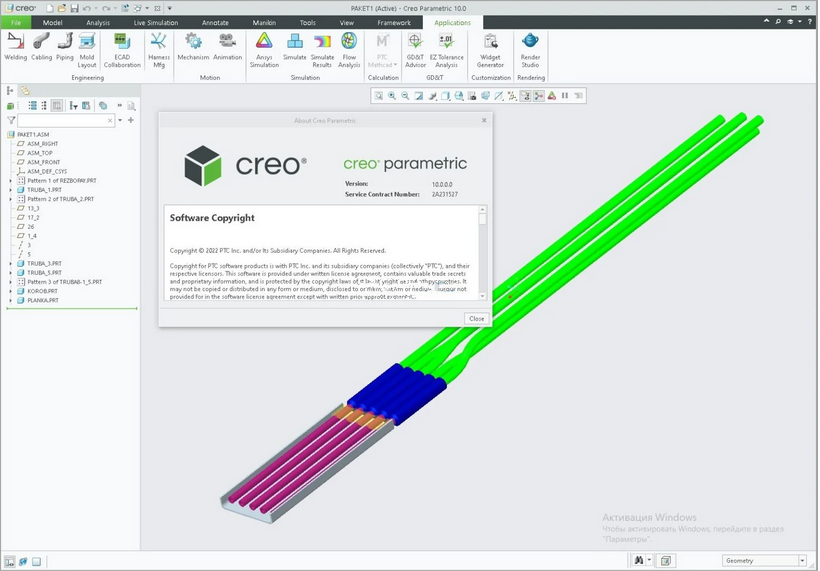Go to the Annotate tab
Screen dimensions: 820x571
click(x=215, y=22)
